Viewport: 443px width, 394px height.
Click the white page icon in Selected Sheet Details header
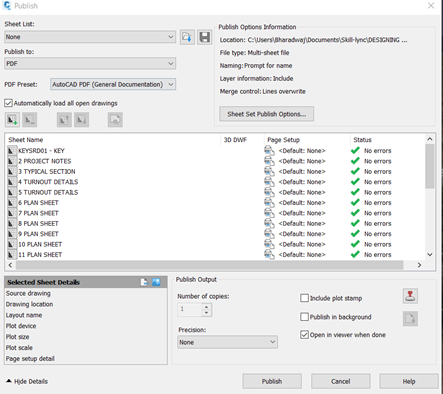pos(144,282)
